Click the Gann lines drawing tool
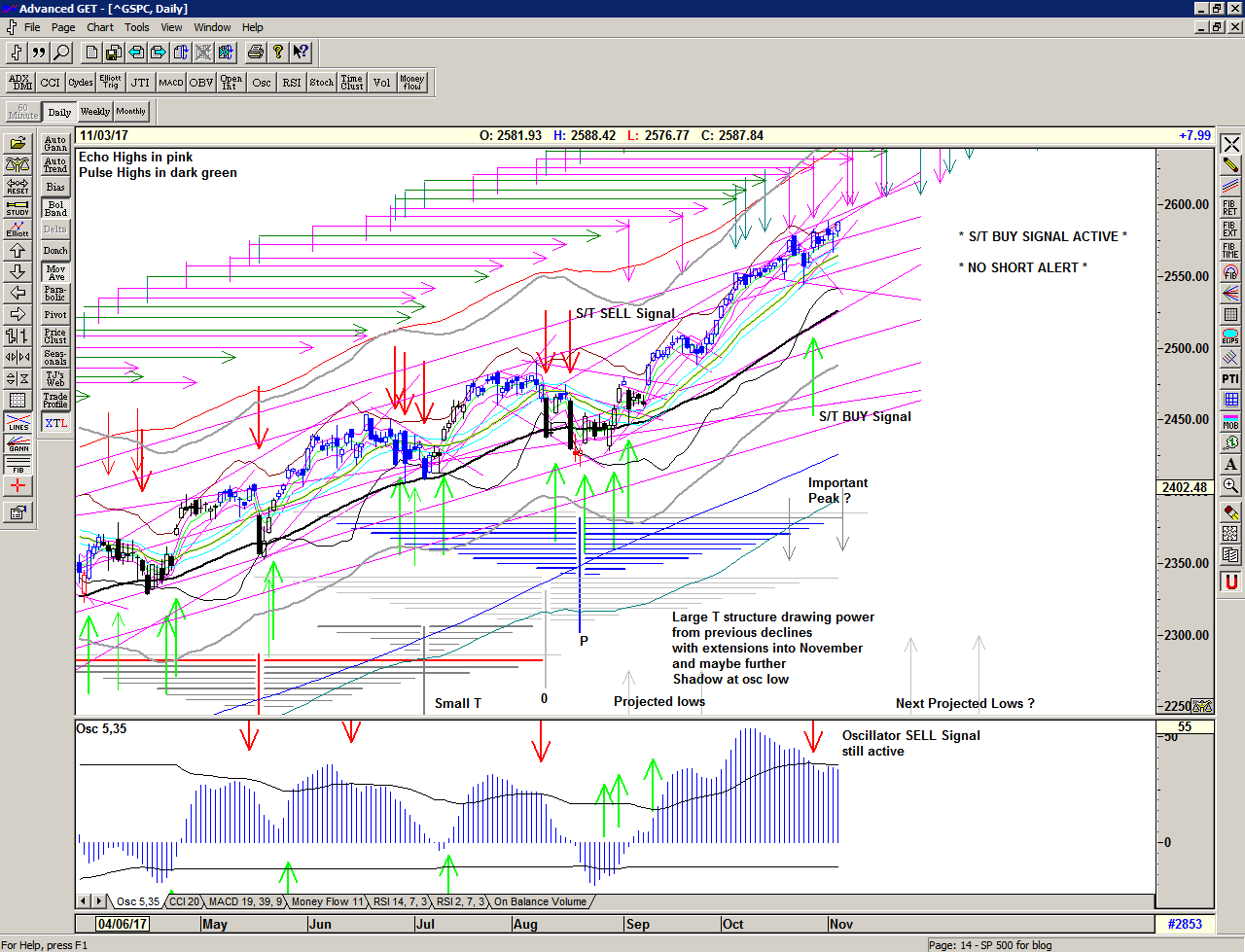 (18, 444)
